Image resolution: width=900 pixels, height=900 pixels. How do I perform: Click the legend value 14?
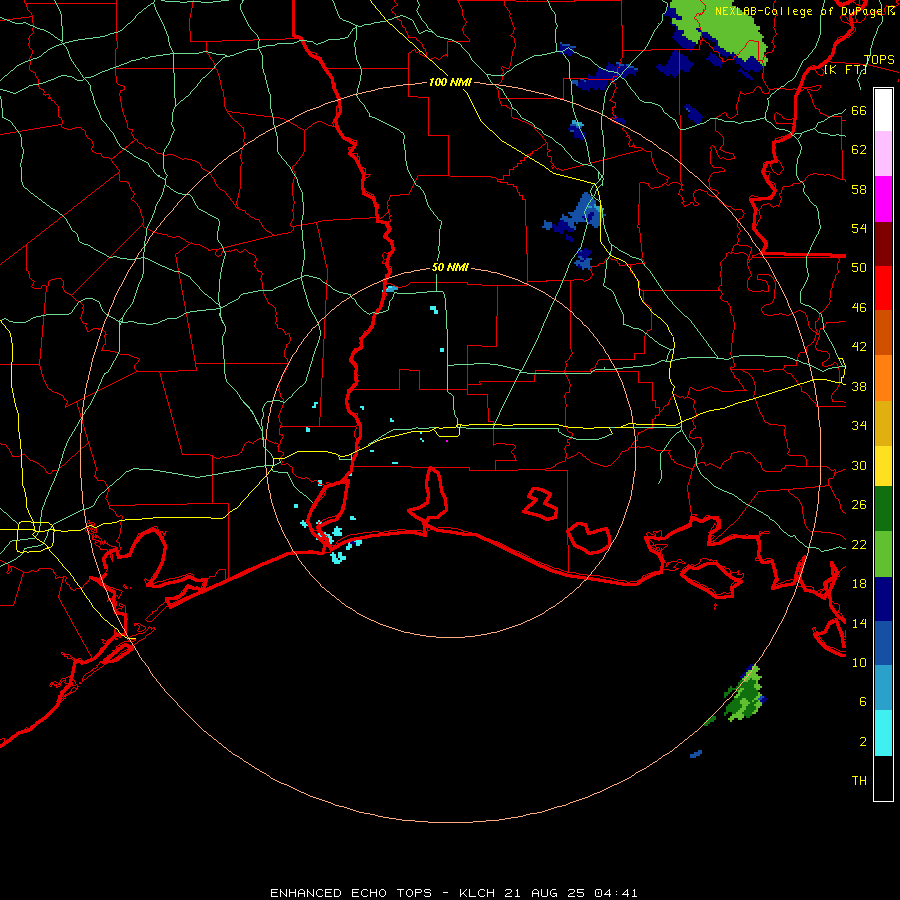coord(859,623)
